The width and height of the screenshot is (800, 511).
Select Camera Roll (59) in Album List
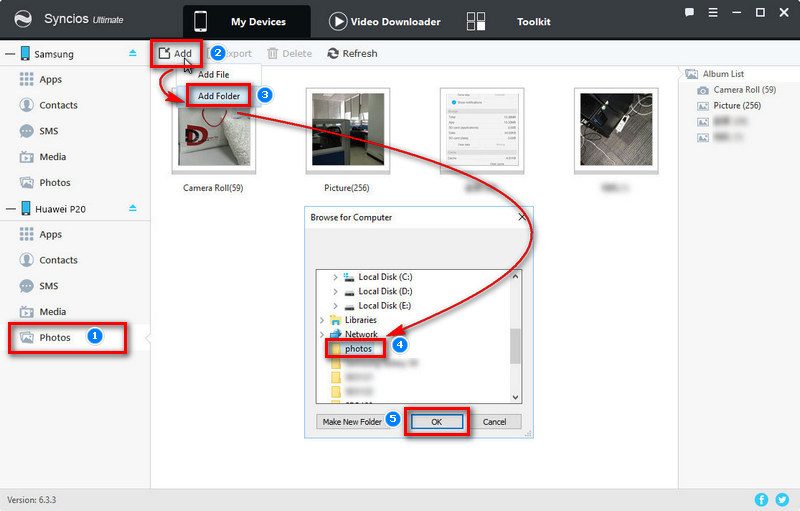[744, 90]
